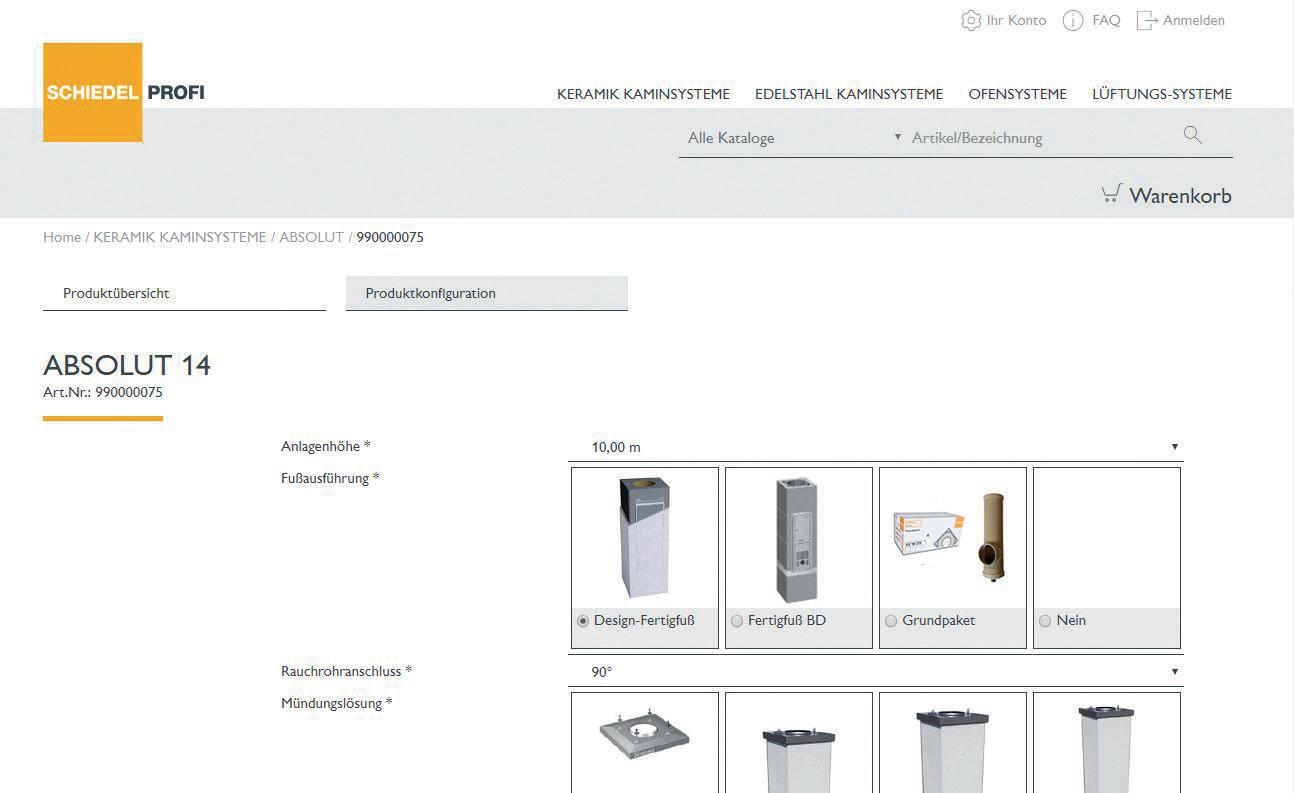Select the Fertigfuß BD radio button
Image resolution: width=1294 pixels, height=793 pixels.
click(x=737, y=621)
